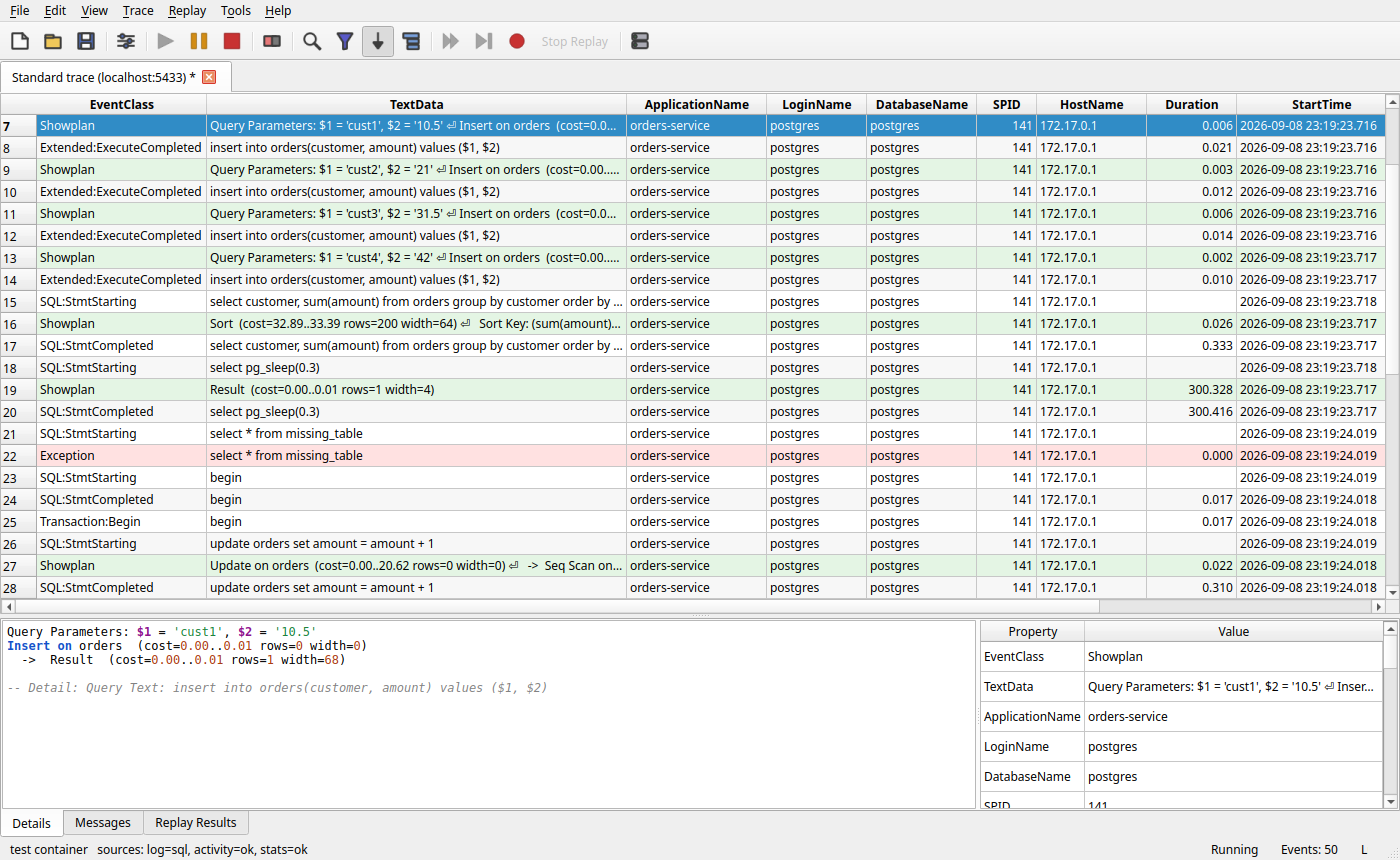Click the properties panel scrollbar up arrow
The width and height of the screenshot is (1400, 860).
(1390, 628)
